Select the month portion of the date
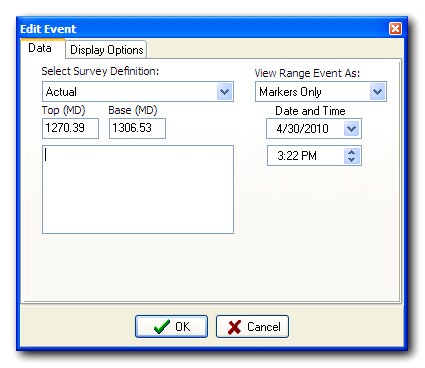 click(x=279, y=129)
